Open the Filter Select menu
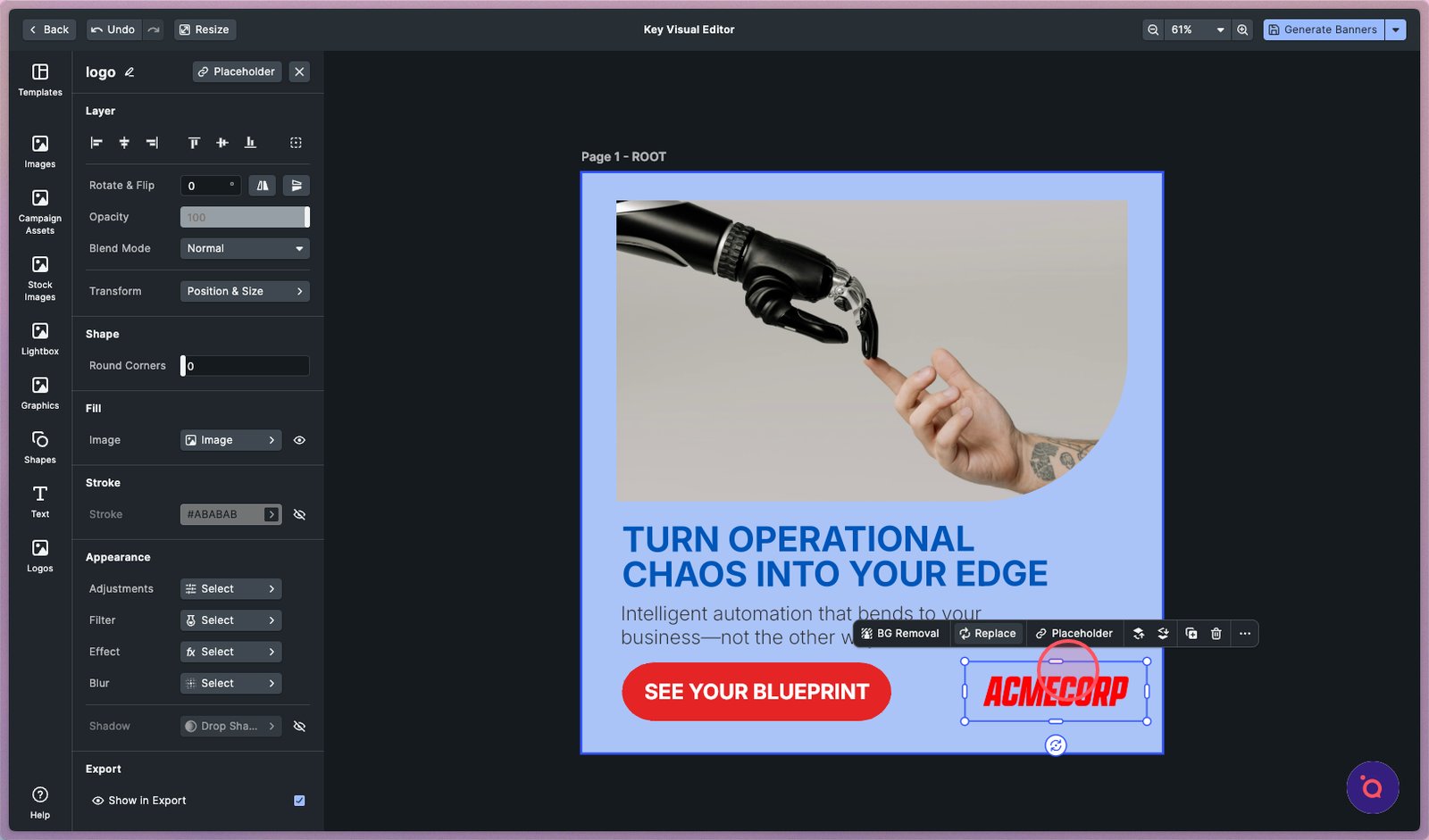 [231, 620]
